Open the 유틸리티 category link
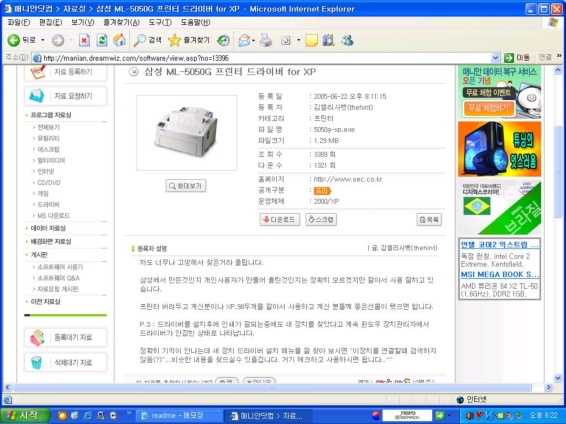 tap(48, 138)
